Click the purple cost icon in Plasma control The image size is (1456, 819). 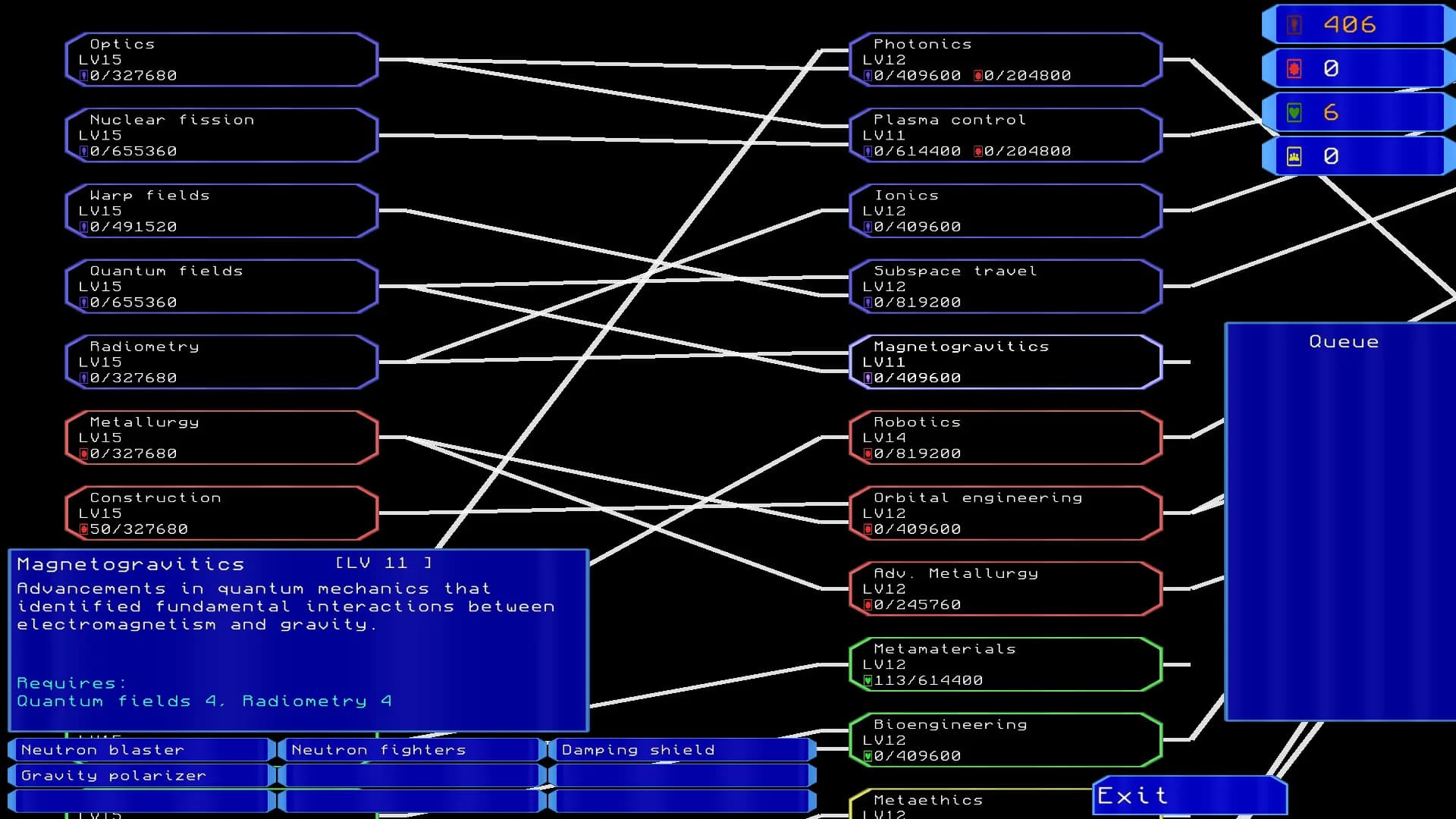tap(868, 152)
